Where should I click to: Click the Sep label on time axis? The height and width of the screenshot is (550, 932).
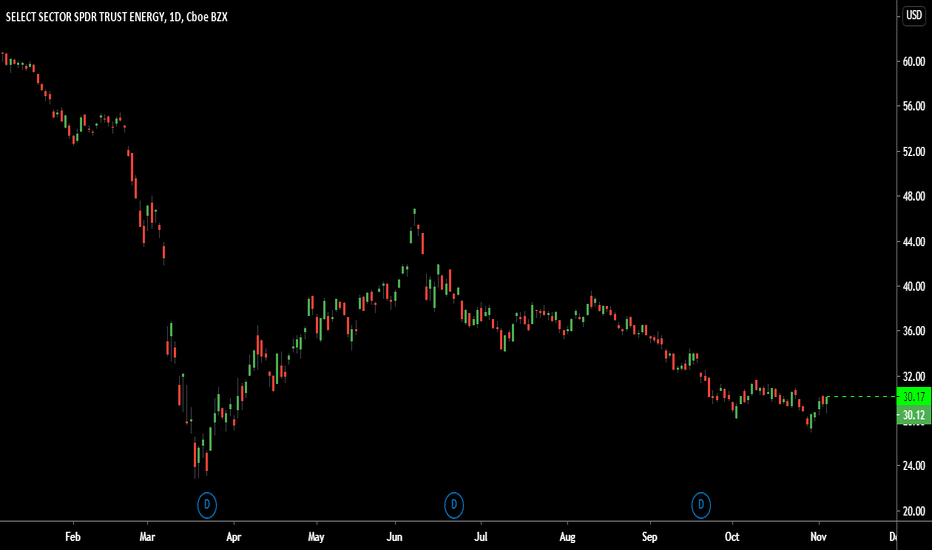pos(650,537)
